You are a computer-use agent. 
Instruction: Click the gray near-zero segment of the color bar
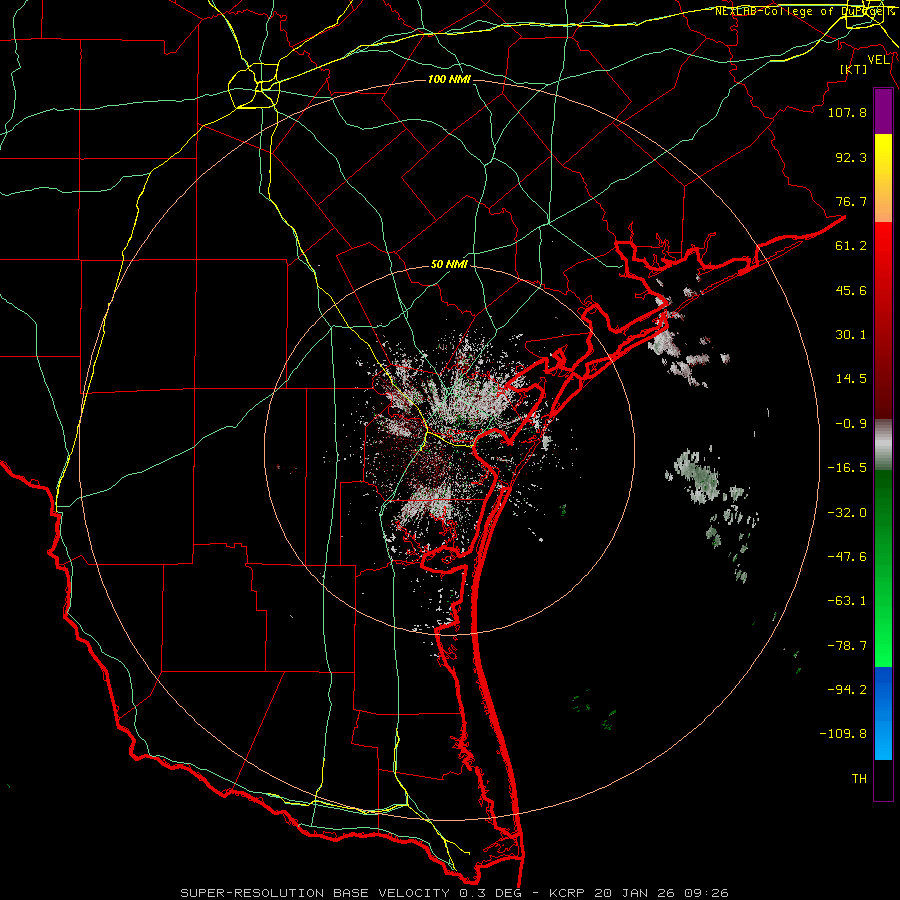click(883, 445)
